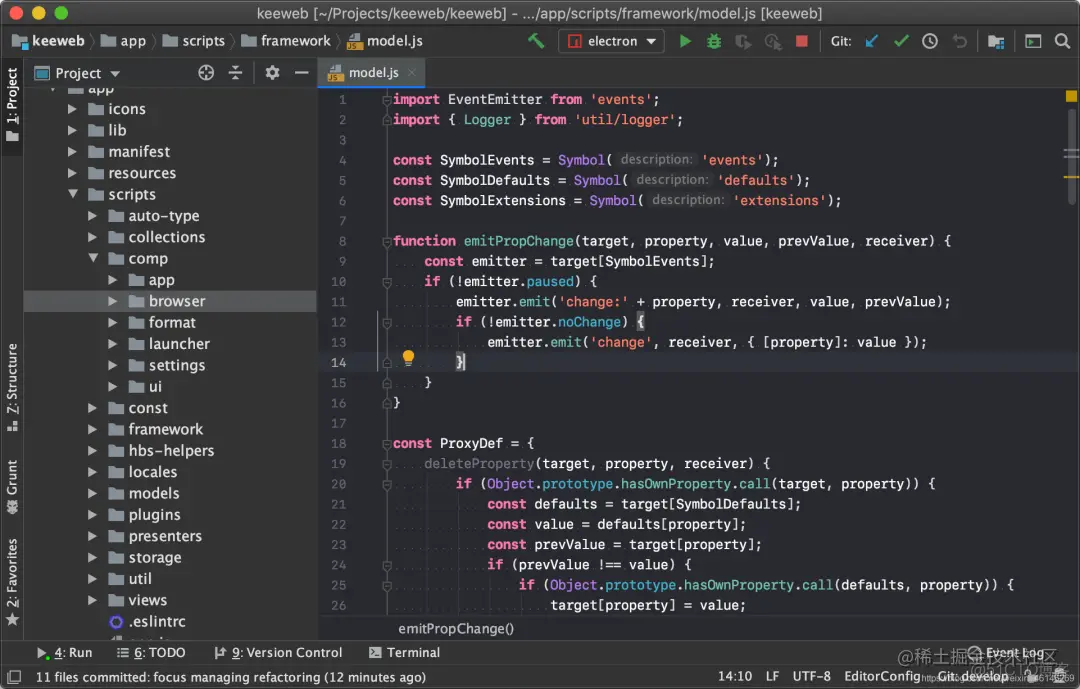Click the commit message in status bar
The image size is (1080, 689).
click(x=231, y=677)
